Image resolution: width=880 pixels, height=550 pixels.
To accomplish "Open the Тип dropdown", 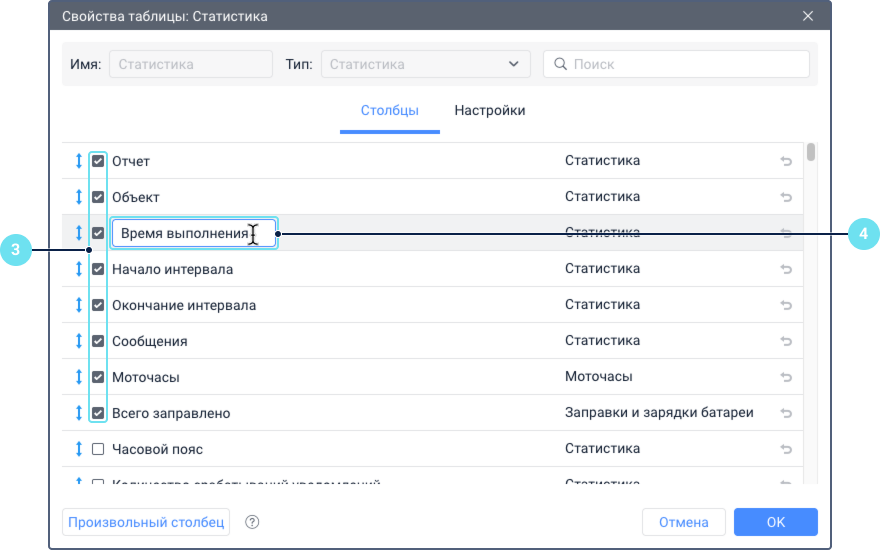I will pos(425,64).
